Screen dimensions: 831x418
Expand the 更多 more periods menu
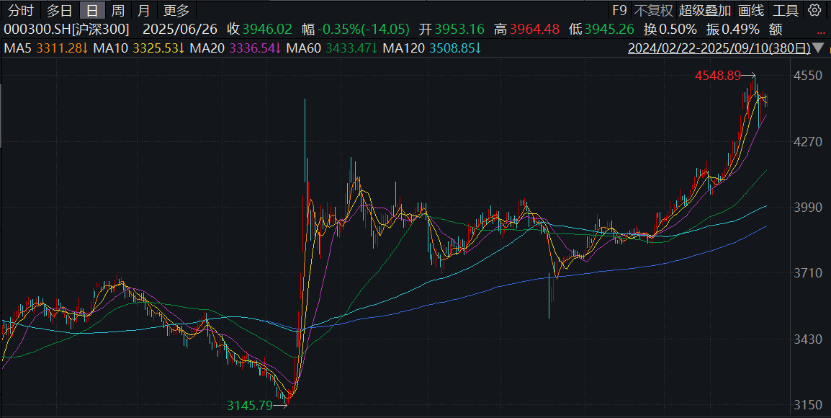(176, 11)
